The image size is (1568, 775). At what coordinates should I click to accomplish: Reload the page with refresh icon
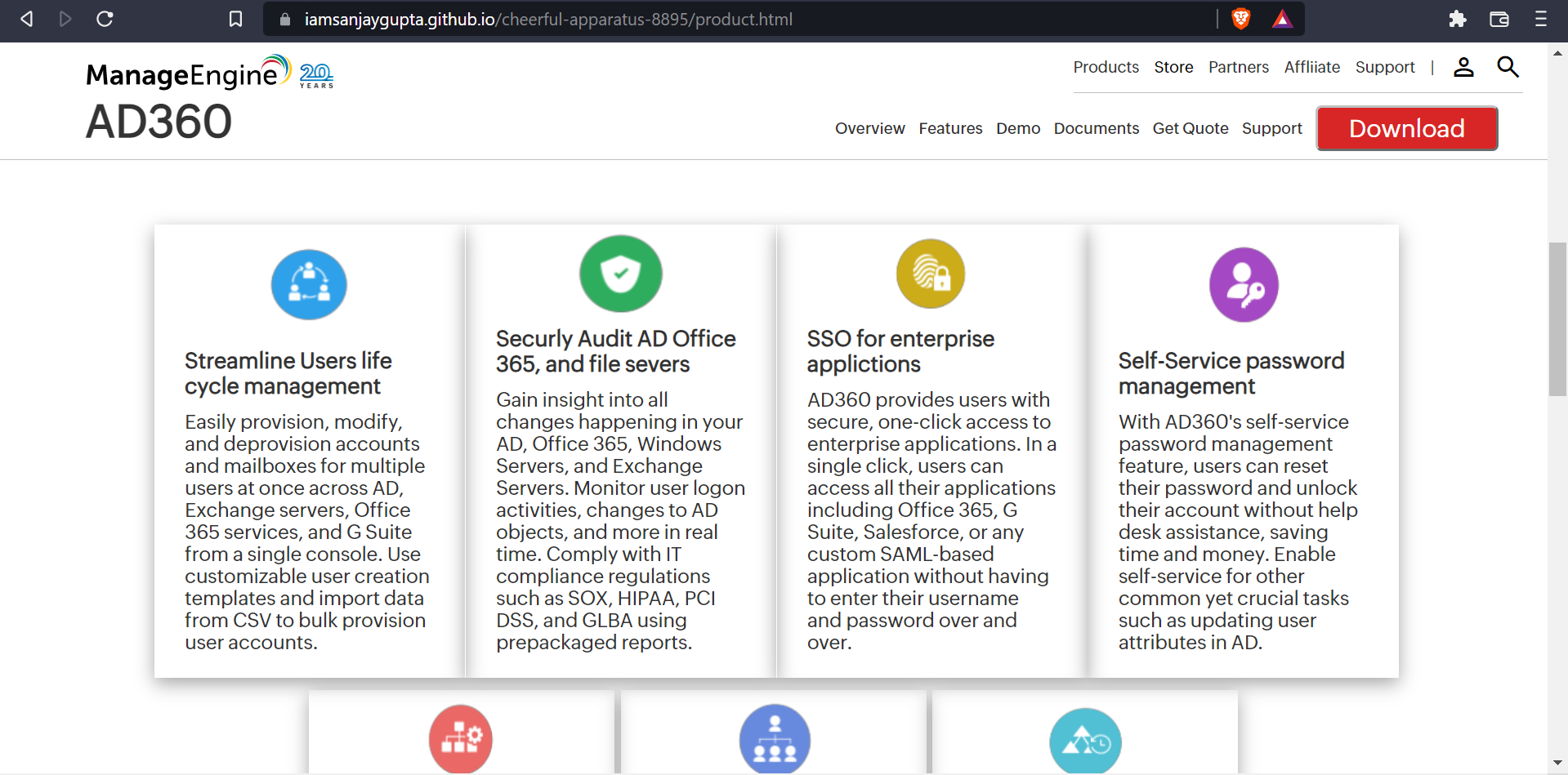(x=105, y=19)
